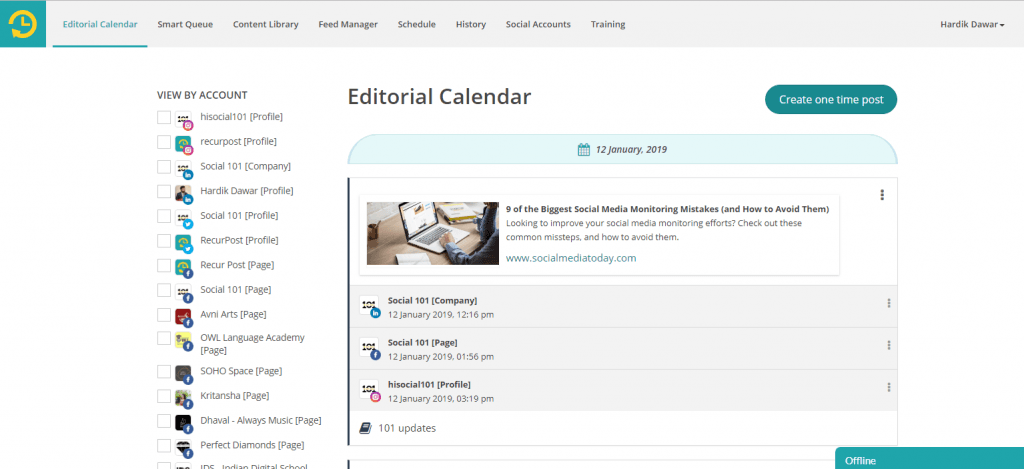Click book icon next to 101 updates
Image resolution: width=1024 pixels, height=469 pixels.
click(x=366, y=428)
